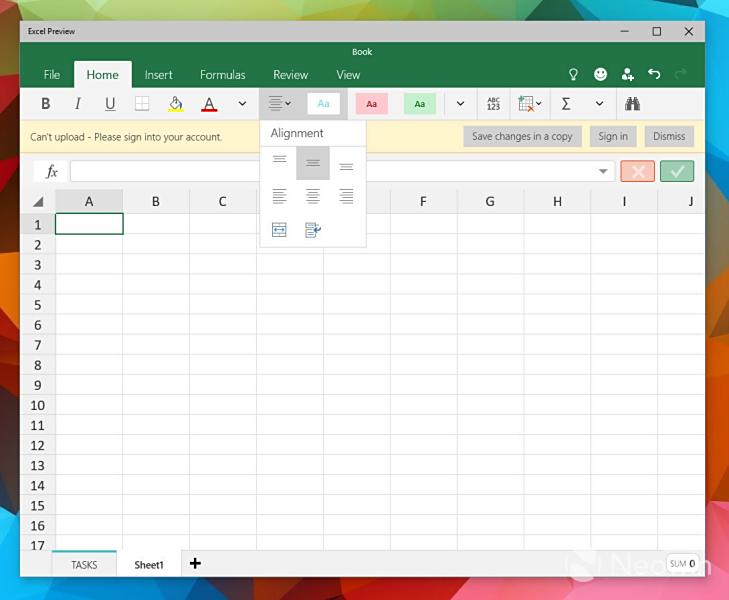Open Find with binoculars icon
This screenshot has width=729, height=600.
pos(632,103)
